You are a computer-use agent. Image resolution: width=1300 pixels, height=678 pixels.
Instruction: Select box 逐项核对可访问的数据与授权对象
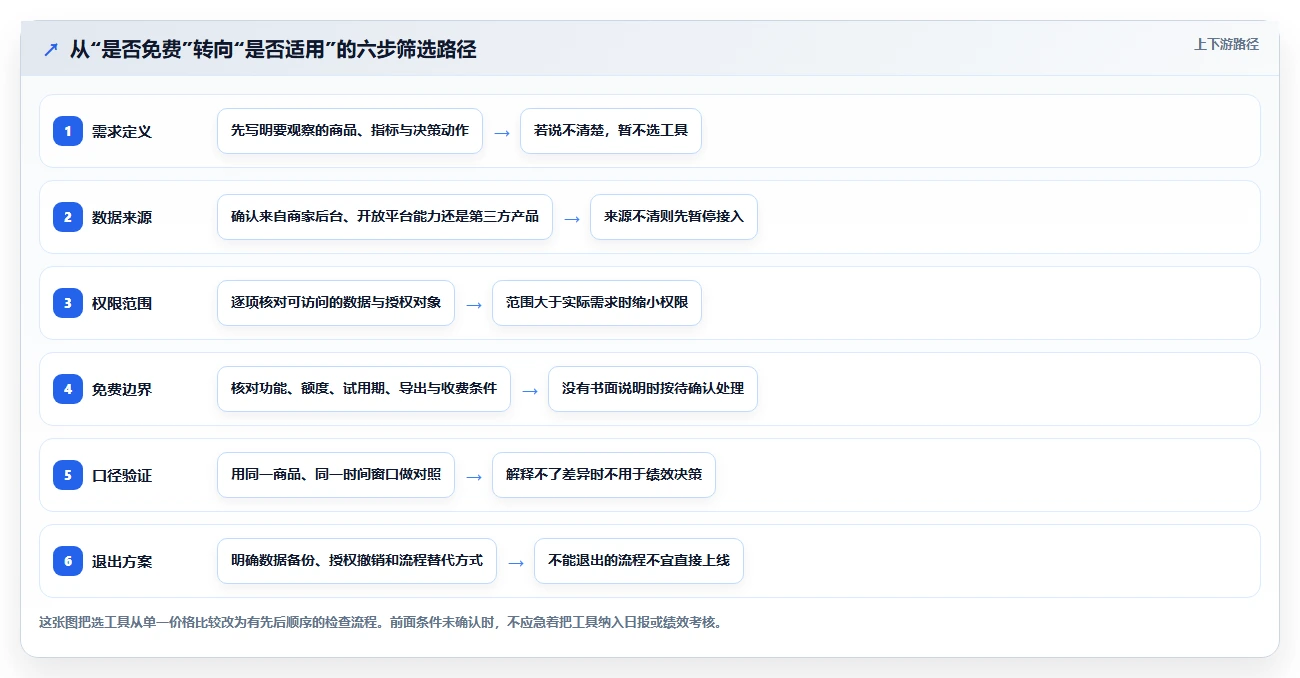(x=336, y=303)
